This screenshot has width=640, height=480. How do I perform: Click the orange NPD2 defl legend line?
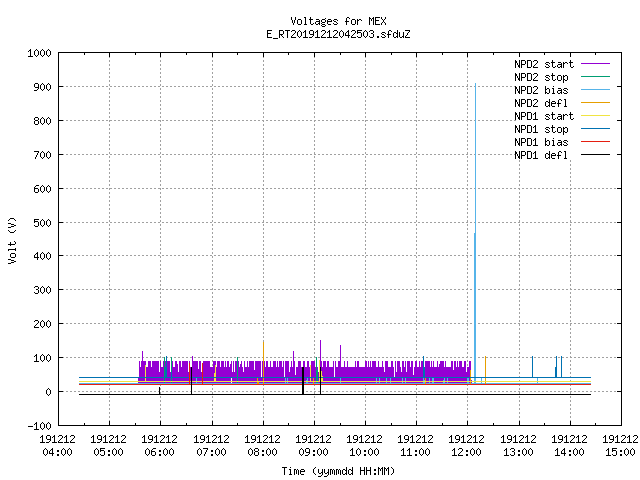(x=595, y=103)
